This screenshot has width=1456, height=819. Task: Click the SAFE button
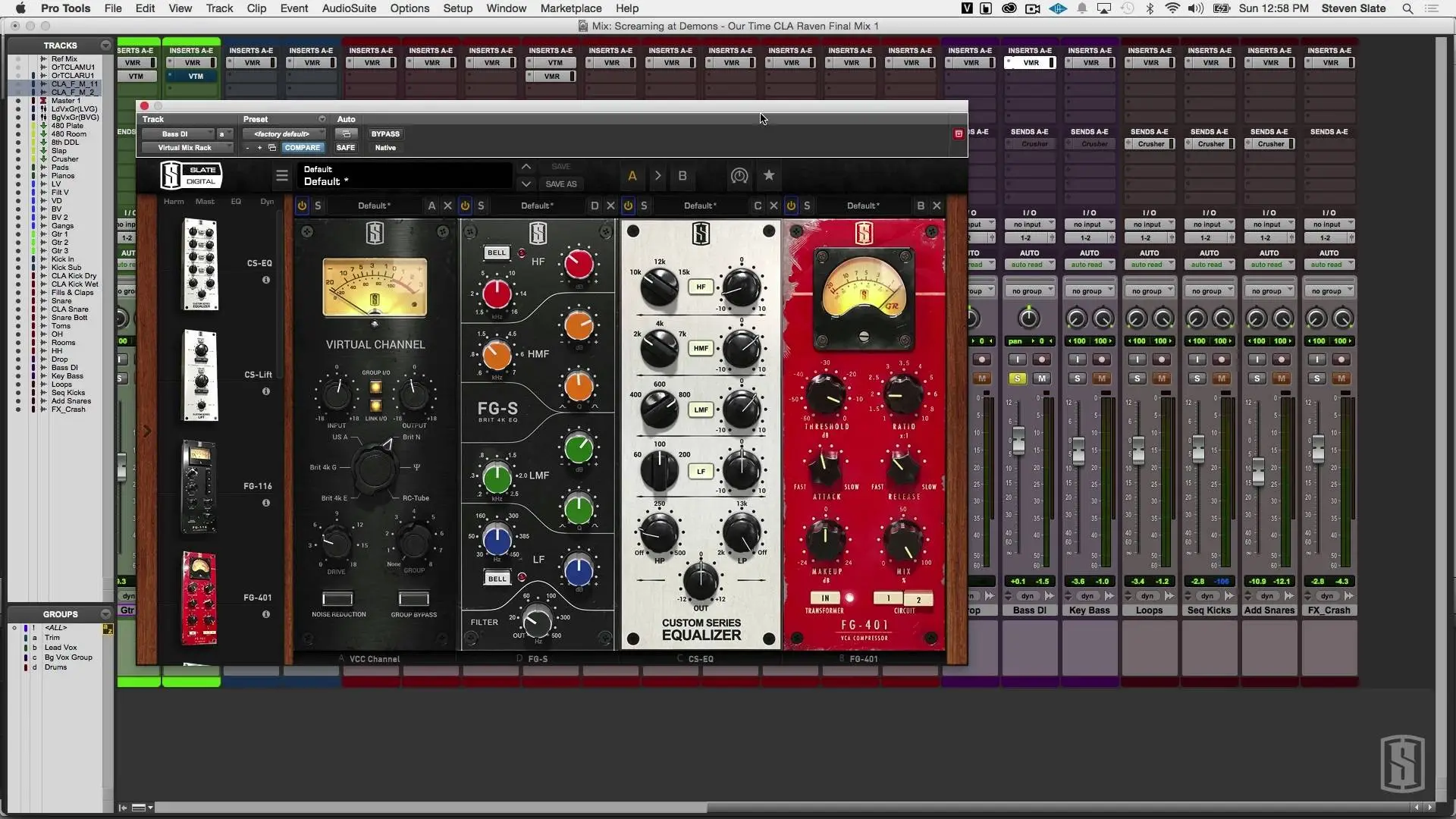click(346, 148)
